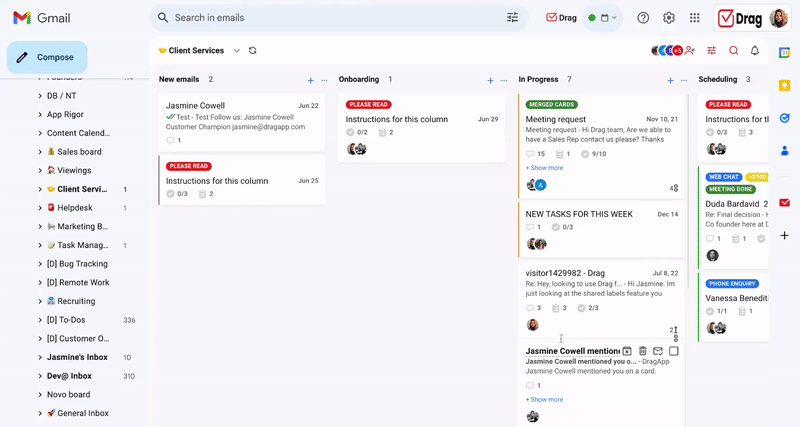
Task: Expand the Helpdesk label
Action: (x=40, y=208)
